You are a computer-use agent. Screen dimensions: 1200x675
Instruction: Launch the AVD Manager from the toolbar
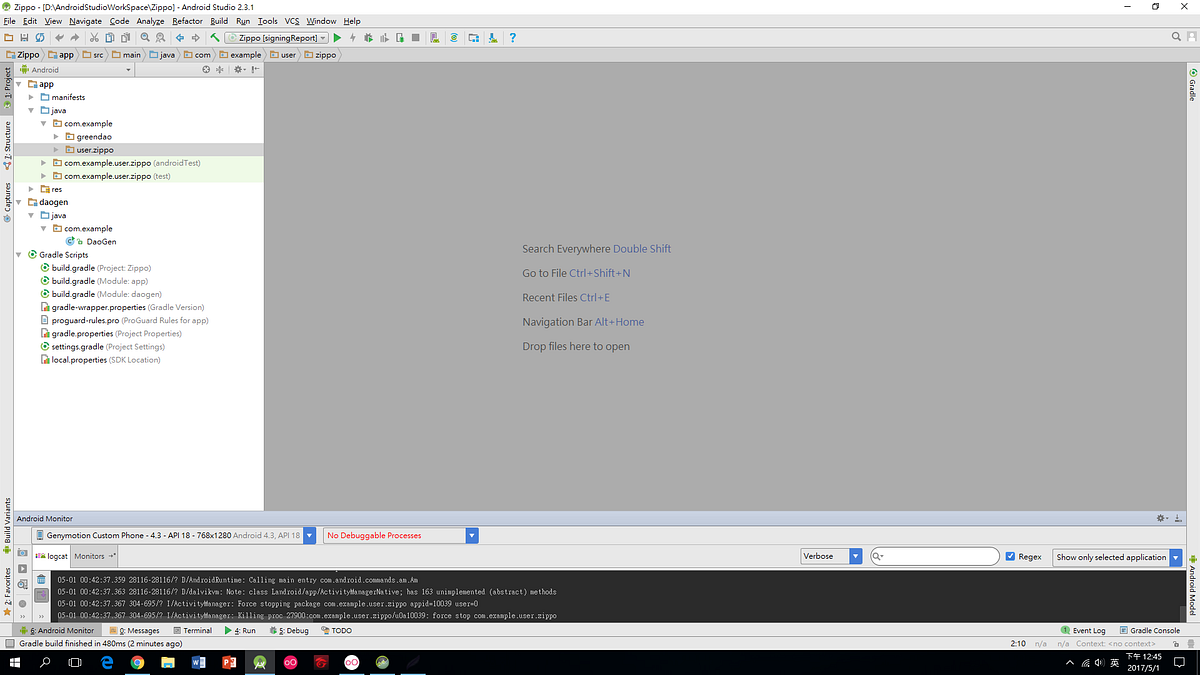tap(433, 37)
